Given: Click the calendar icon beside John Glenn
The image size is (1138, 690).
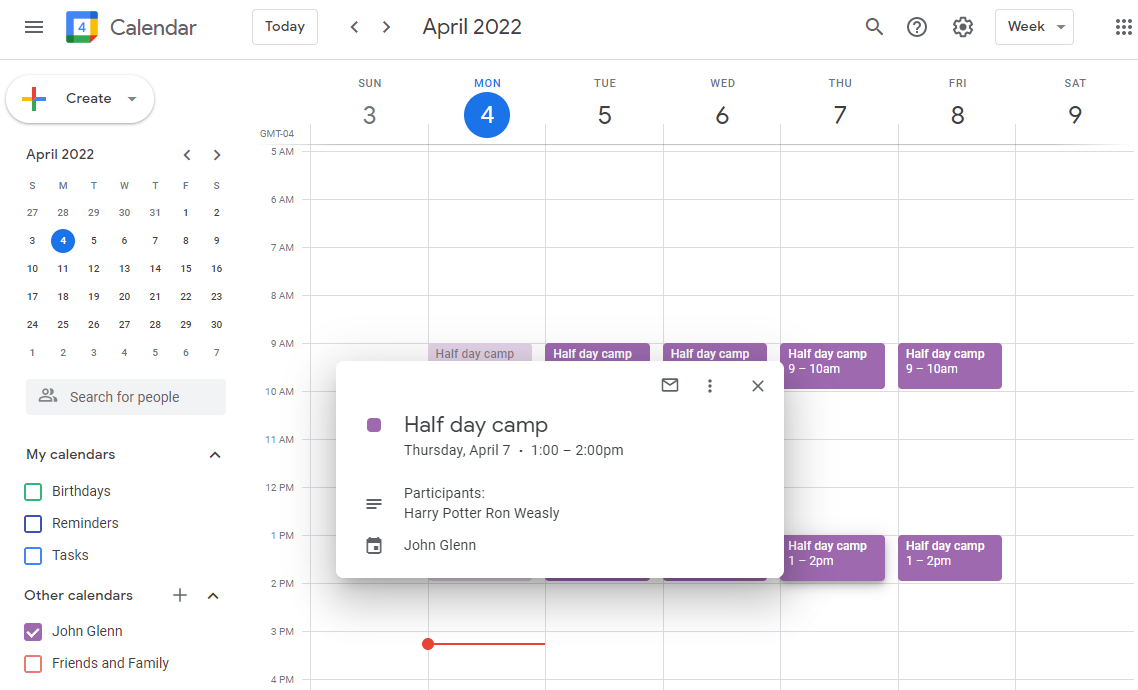Looking at the screenshot, I should click(374, 545).
